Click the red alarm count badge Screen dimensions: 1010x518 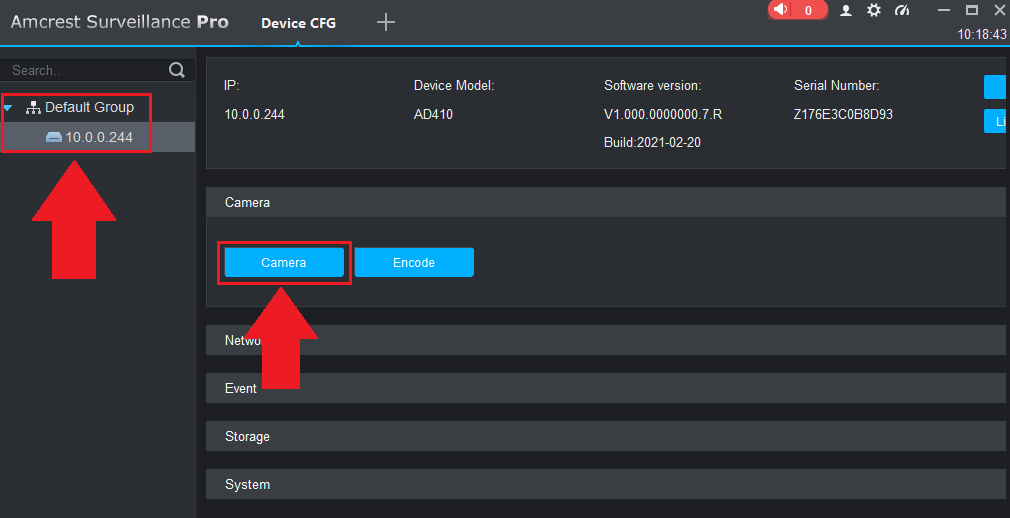coord(807,10)
